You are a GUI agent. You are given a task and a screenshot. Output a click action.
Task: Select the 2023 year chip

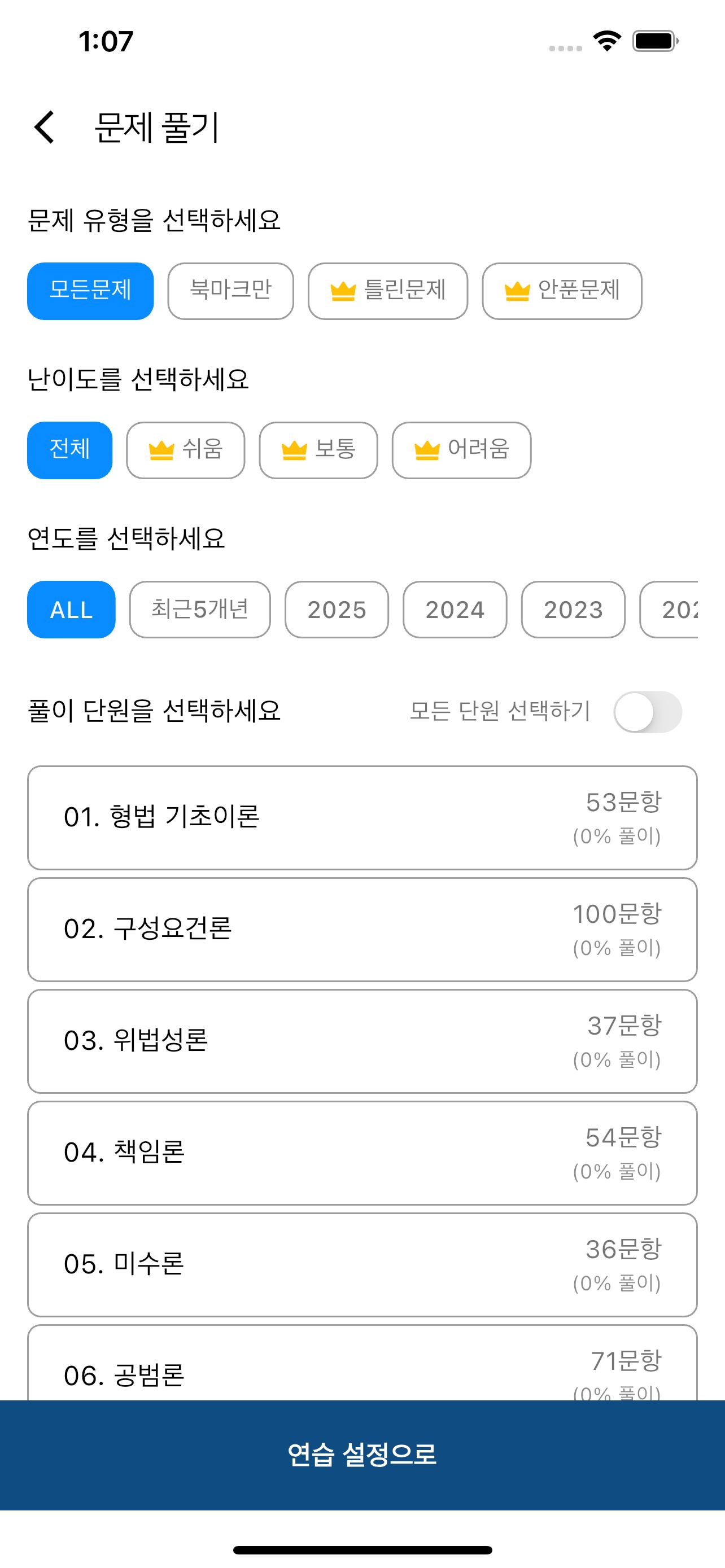(x=573, y=609)
